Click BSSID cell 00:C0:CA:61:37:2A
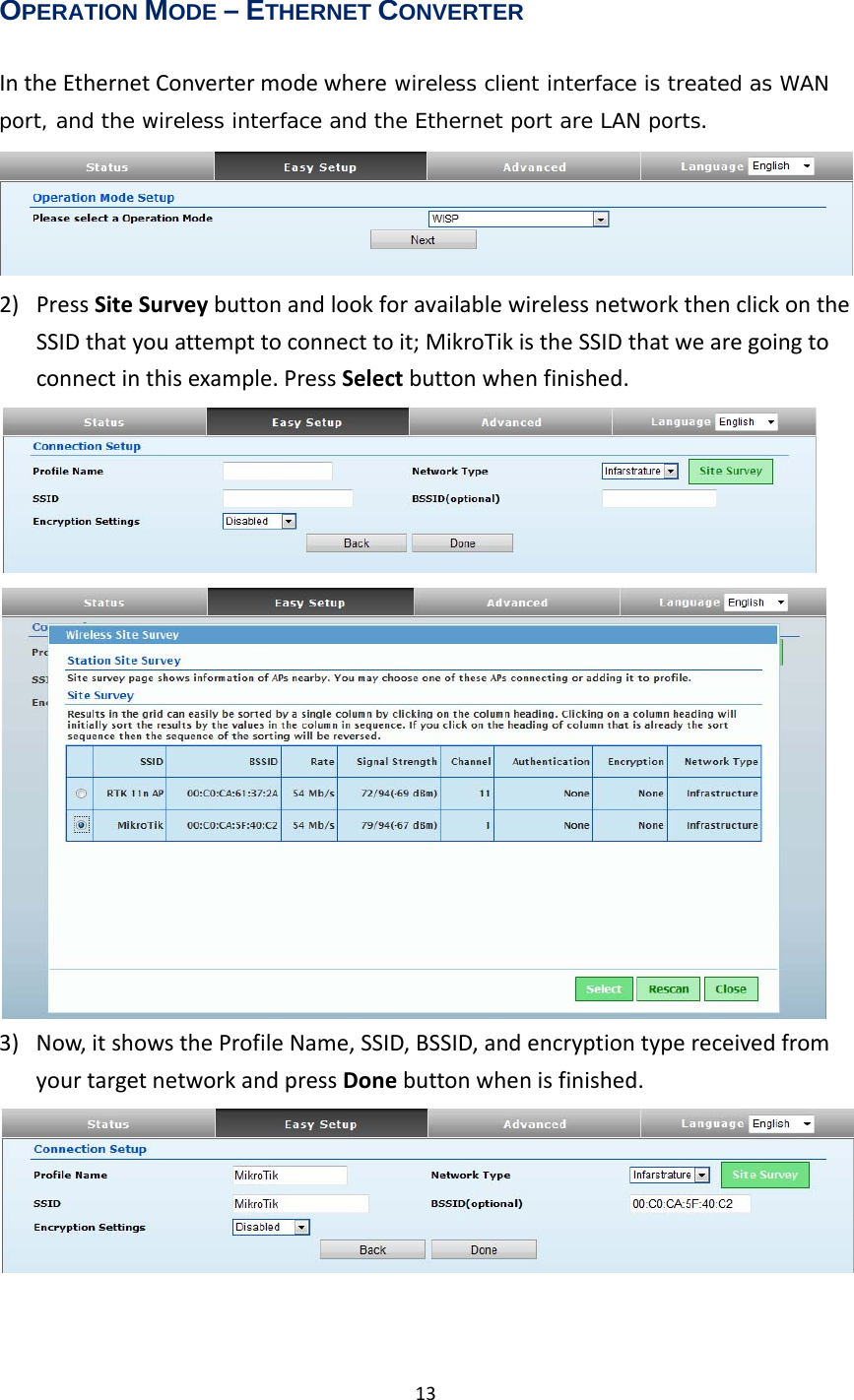This screenshot has width=854, height=1400. pyautogui.click(x=224, y=794)
